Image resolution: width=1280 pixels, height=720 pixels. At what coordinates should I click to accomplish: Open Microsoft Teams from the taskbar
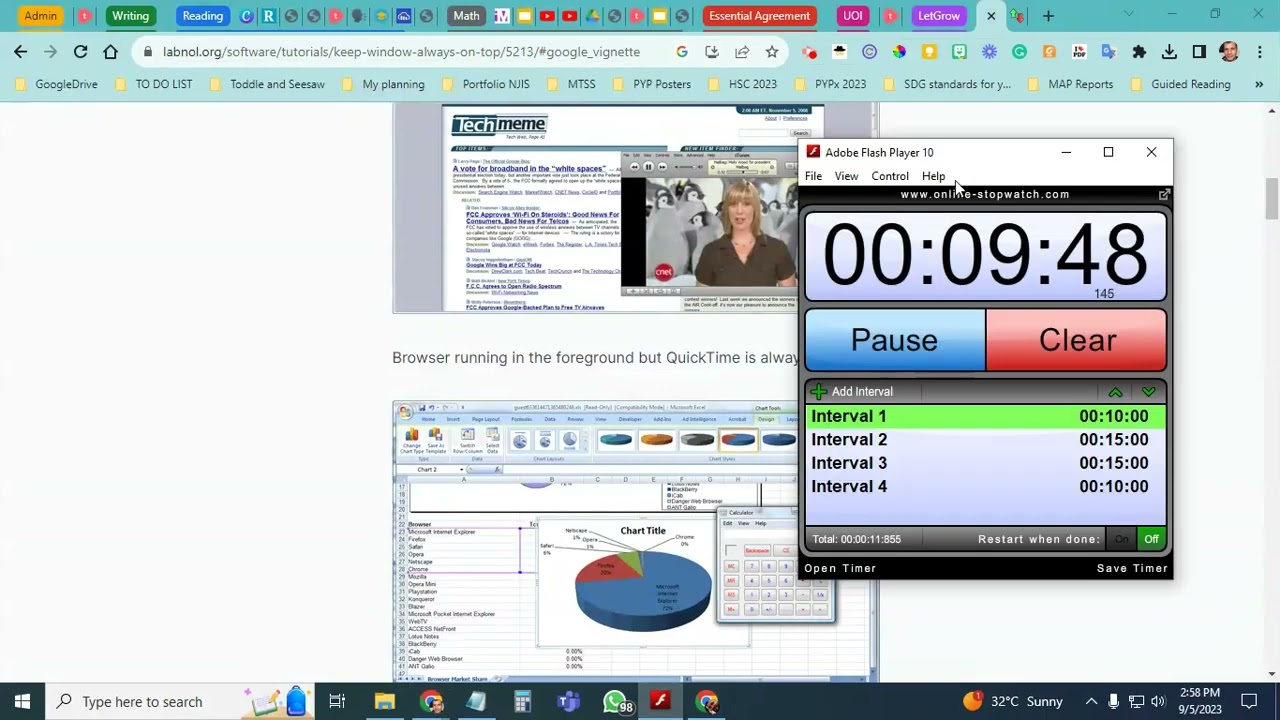click(x=568, y=701)
